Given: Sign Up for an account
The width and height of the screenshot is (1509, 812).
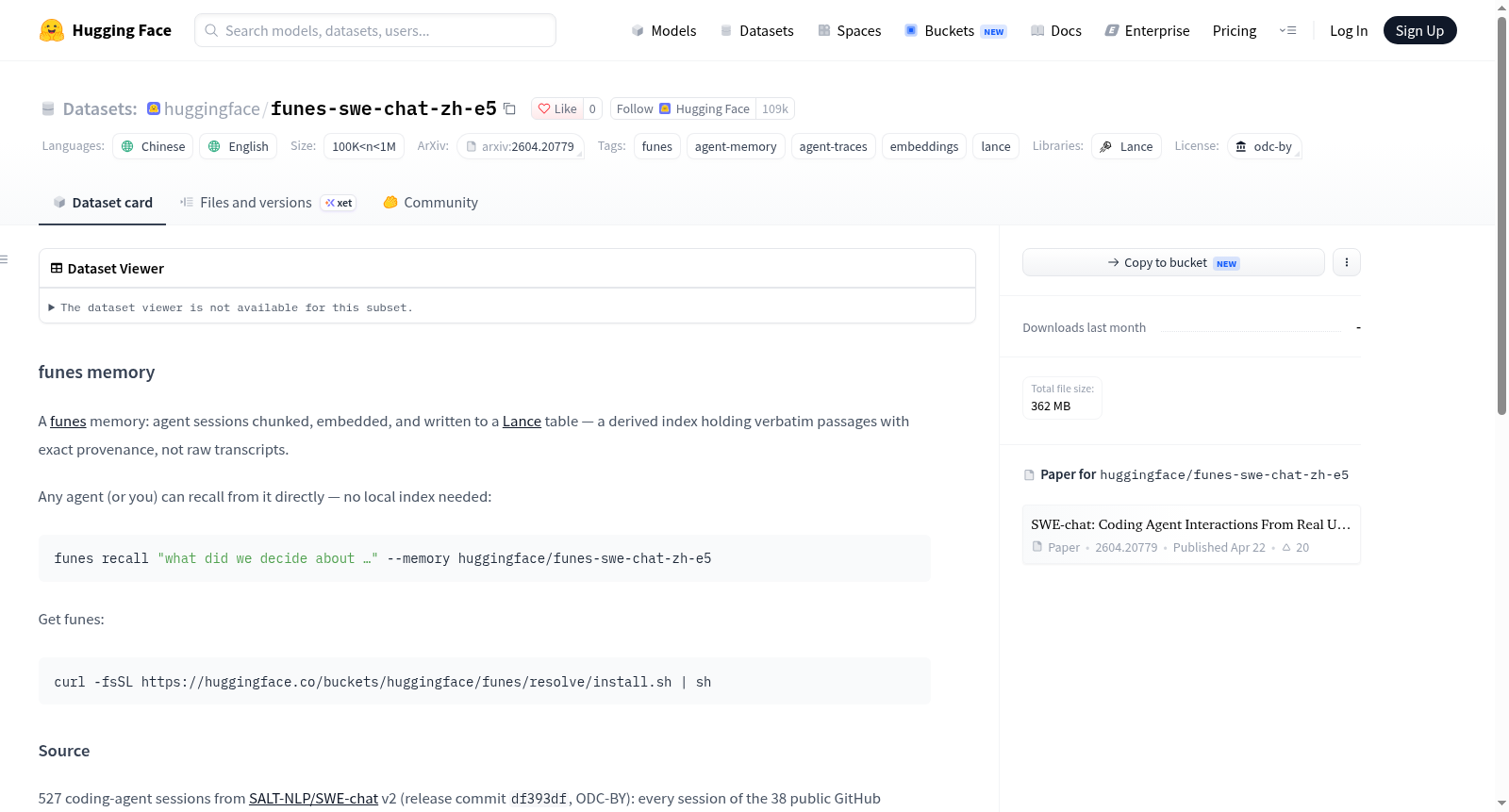Looking at the screenshot, I should click(1419, 30).
